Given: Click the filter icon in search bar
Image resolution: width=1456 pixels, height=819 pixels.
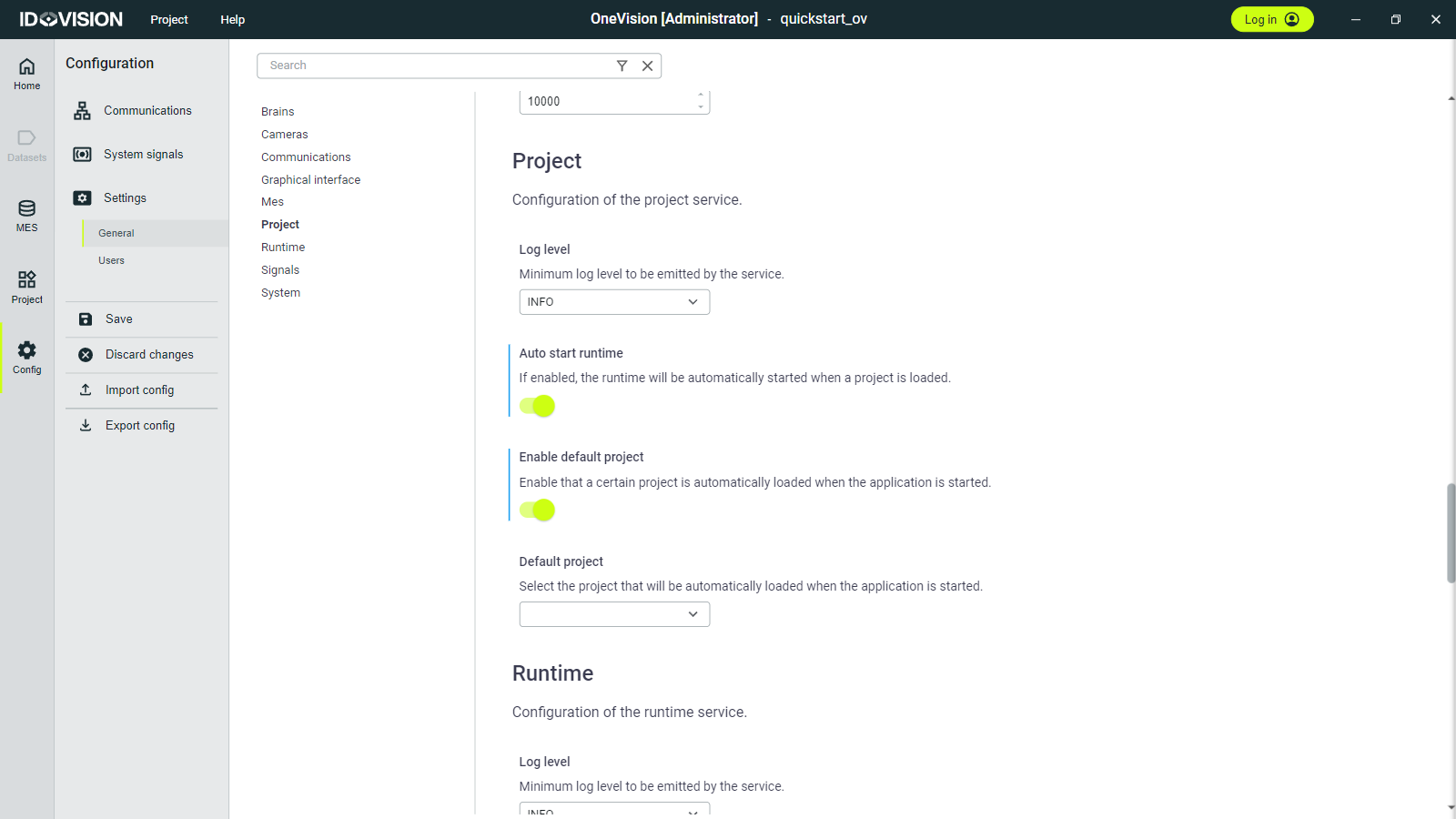Looking at the screenshot, I should click(622, 66).
